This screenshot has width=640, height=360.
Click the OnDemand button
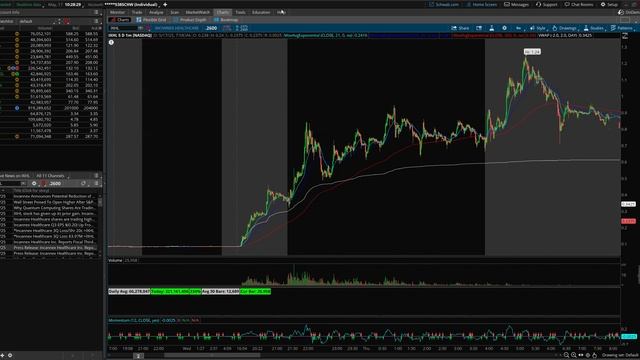629,12
